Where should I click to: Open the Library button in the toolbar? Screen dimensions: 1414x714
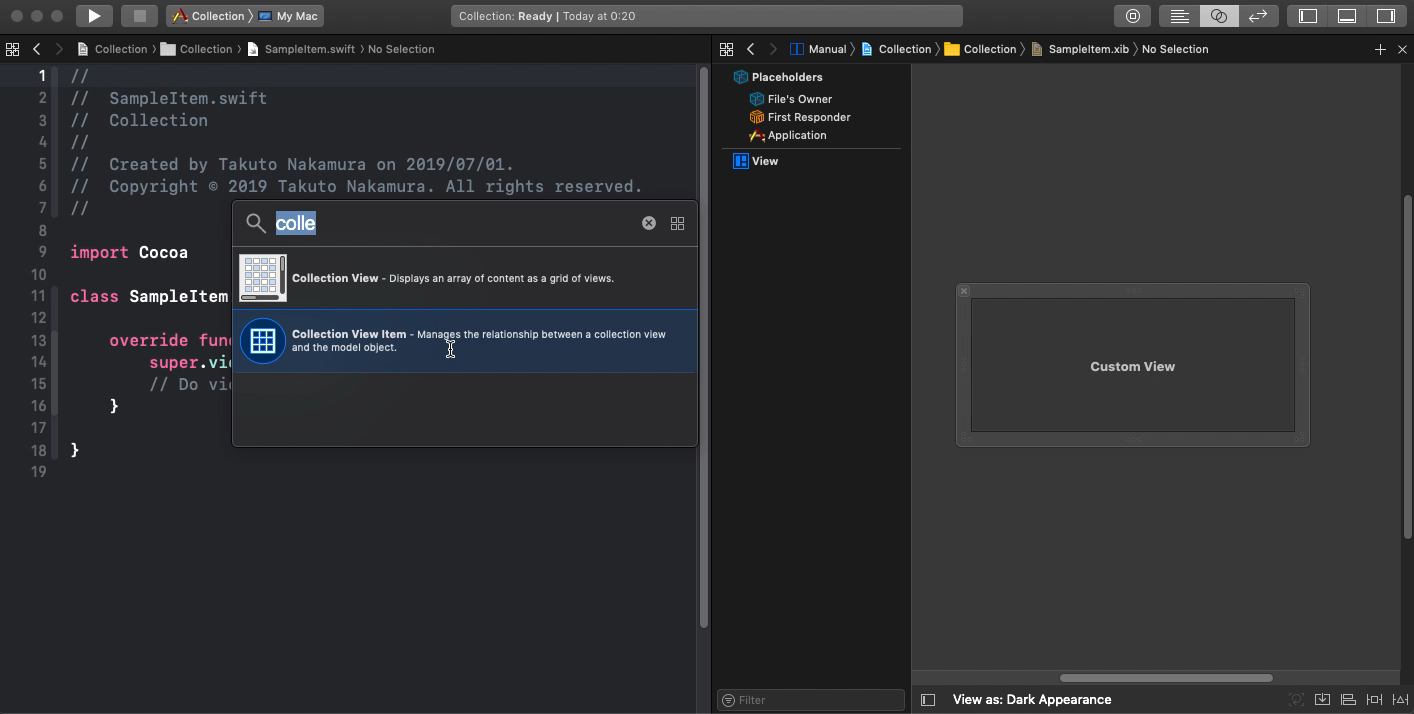1132,16
